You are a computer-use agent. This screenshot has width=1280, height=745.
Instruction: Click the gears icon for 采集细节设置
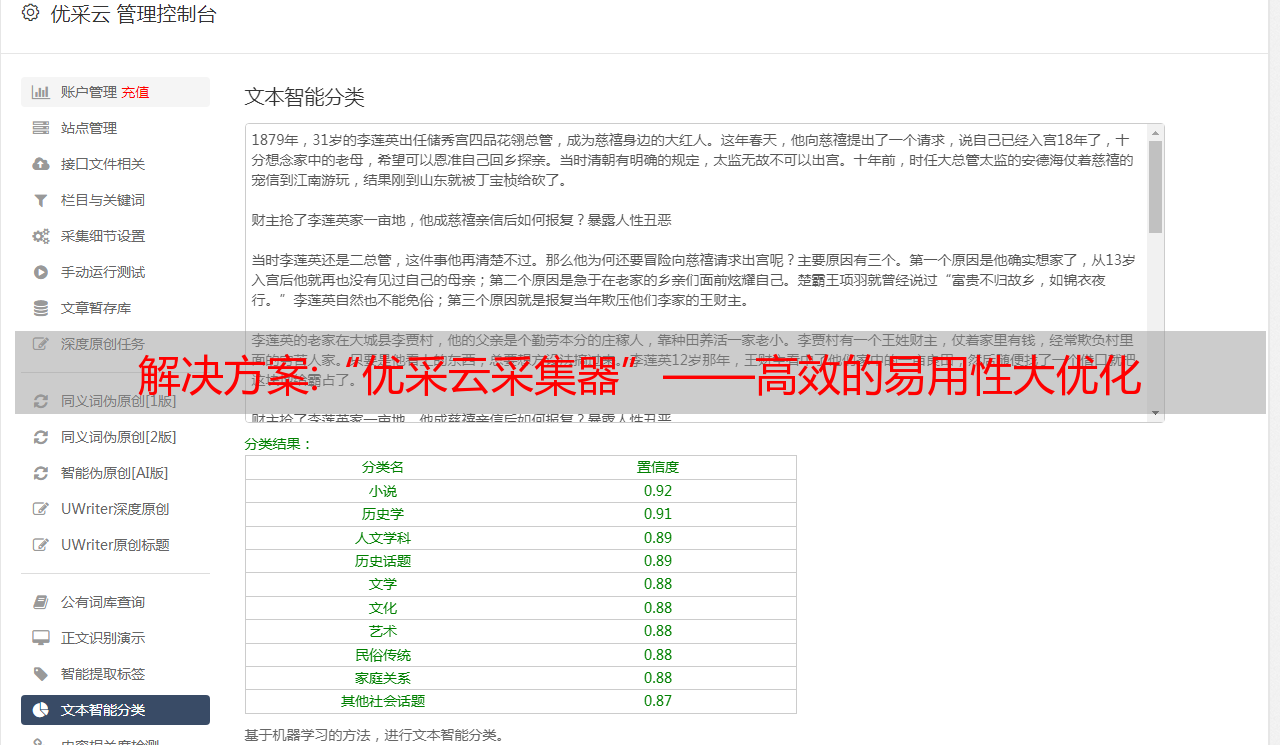[41, 236]
